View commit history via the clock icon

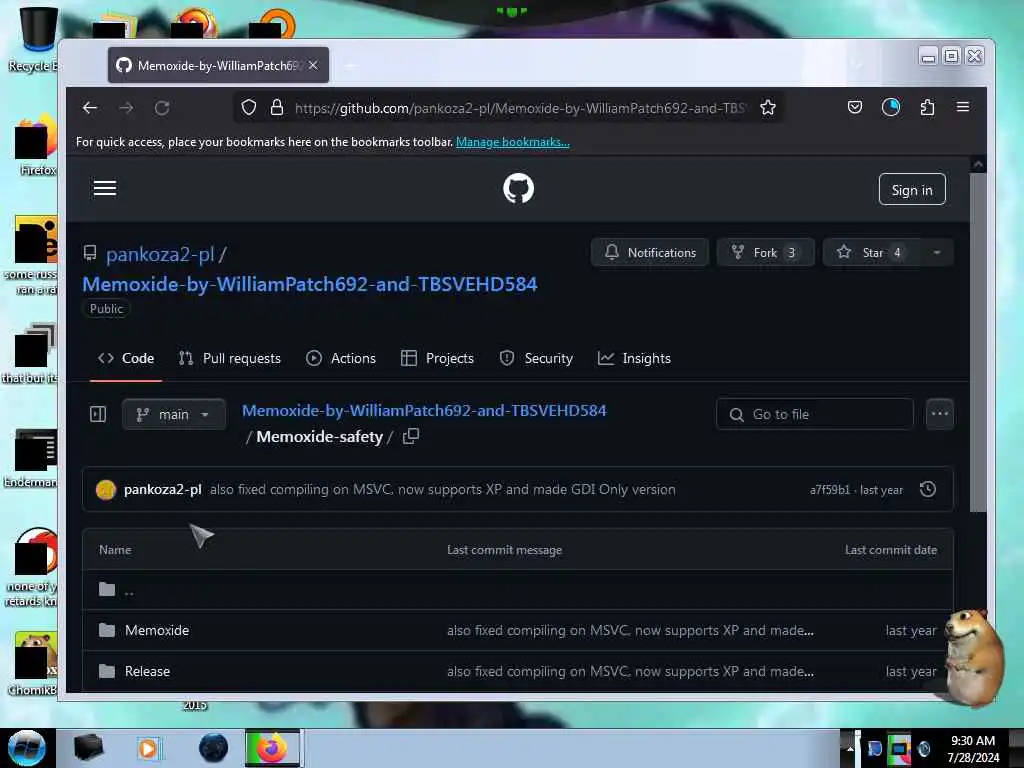pos(928,489)
